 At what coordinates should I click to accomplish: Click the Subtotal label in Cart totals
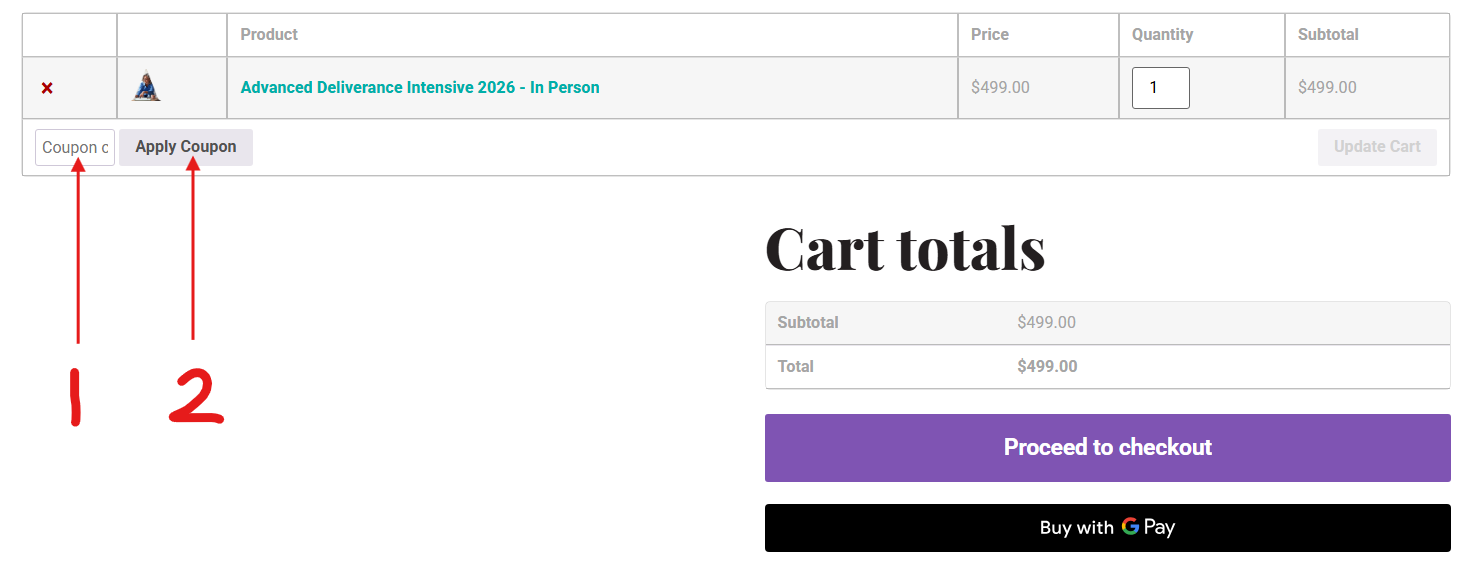808,322
